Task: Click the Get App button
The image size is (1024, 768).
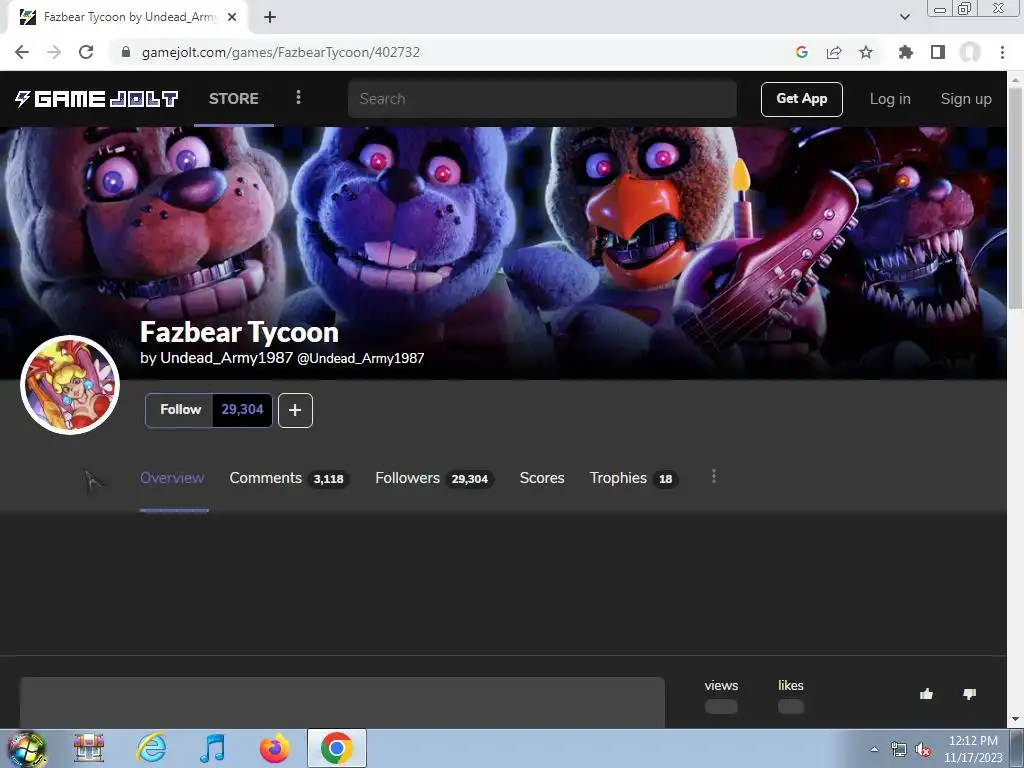Action: click(801, 99)
